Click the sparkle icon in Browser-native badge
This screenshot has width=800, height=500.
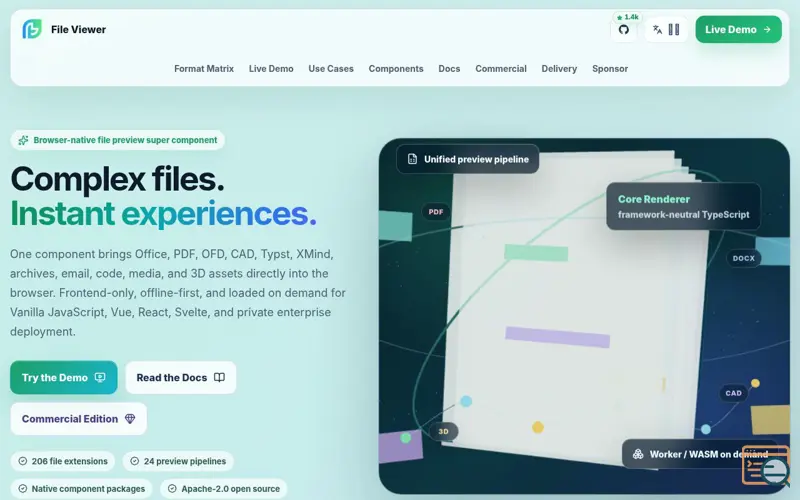click(x=23, y=140)
